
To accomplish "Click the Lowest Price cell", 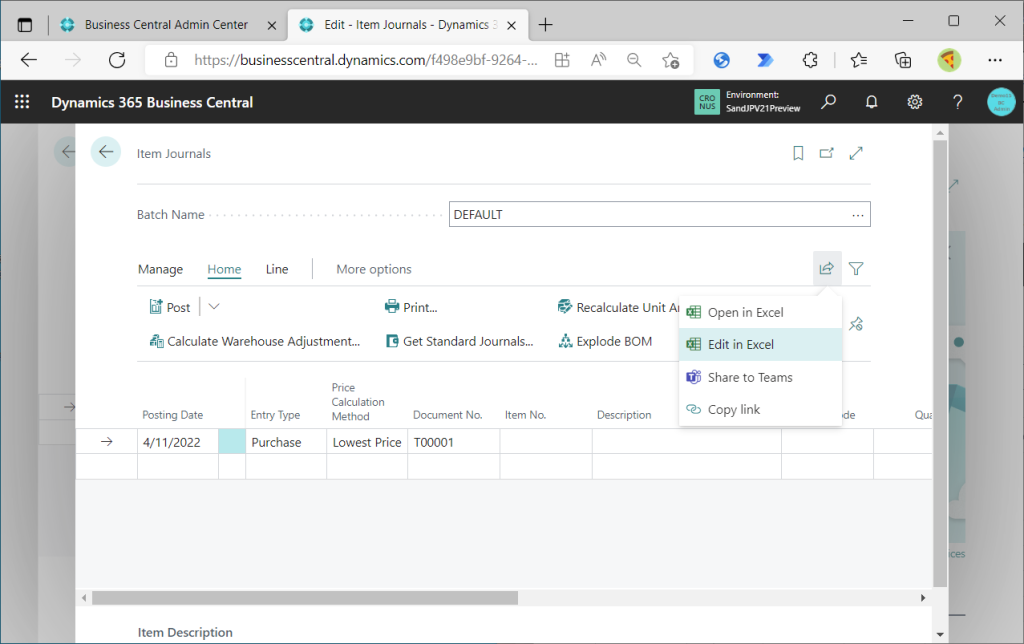I will point(367,442).
